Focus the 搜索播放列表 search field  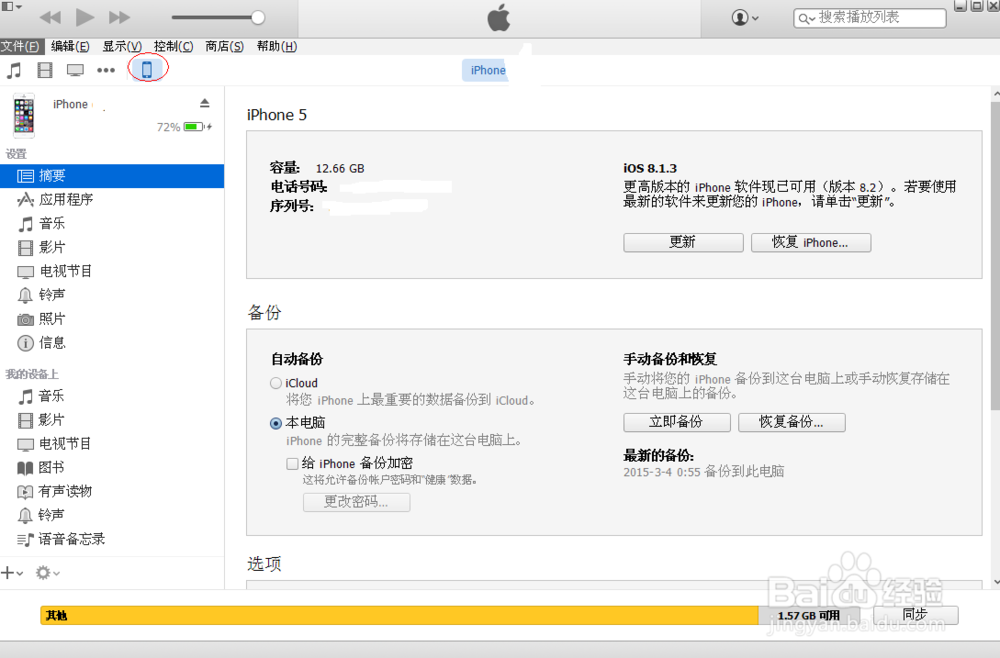pos(870,18)
